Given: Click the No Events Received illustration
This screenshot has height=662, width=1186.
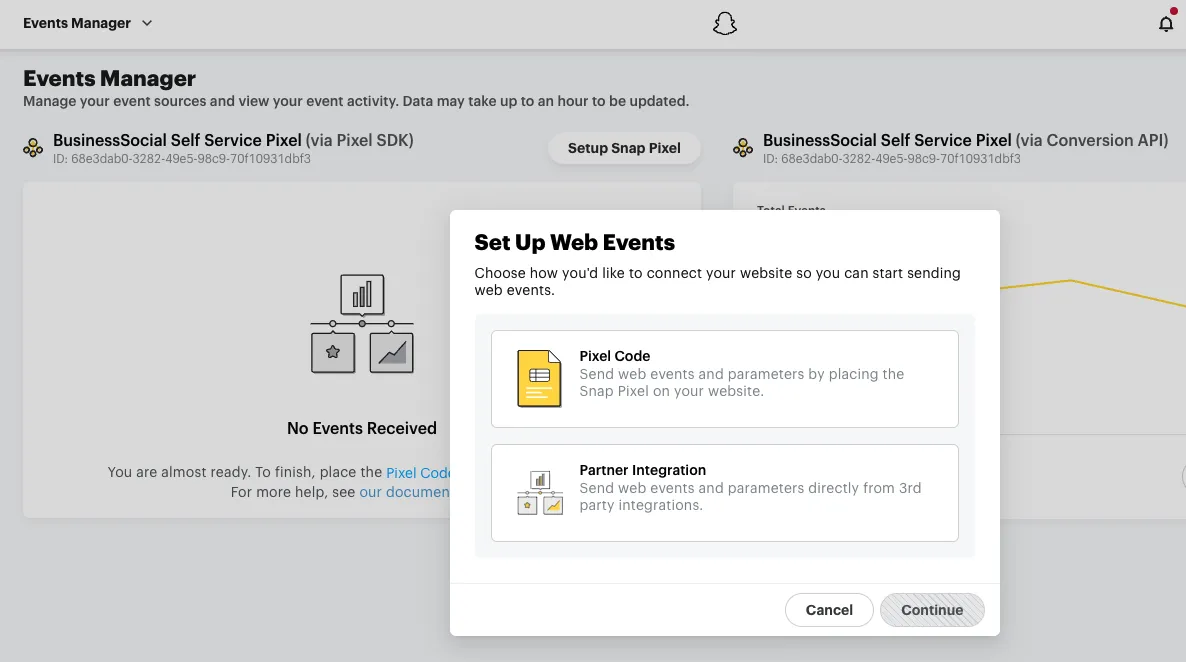Looking at the screenshot, I should pos(362,324).
